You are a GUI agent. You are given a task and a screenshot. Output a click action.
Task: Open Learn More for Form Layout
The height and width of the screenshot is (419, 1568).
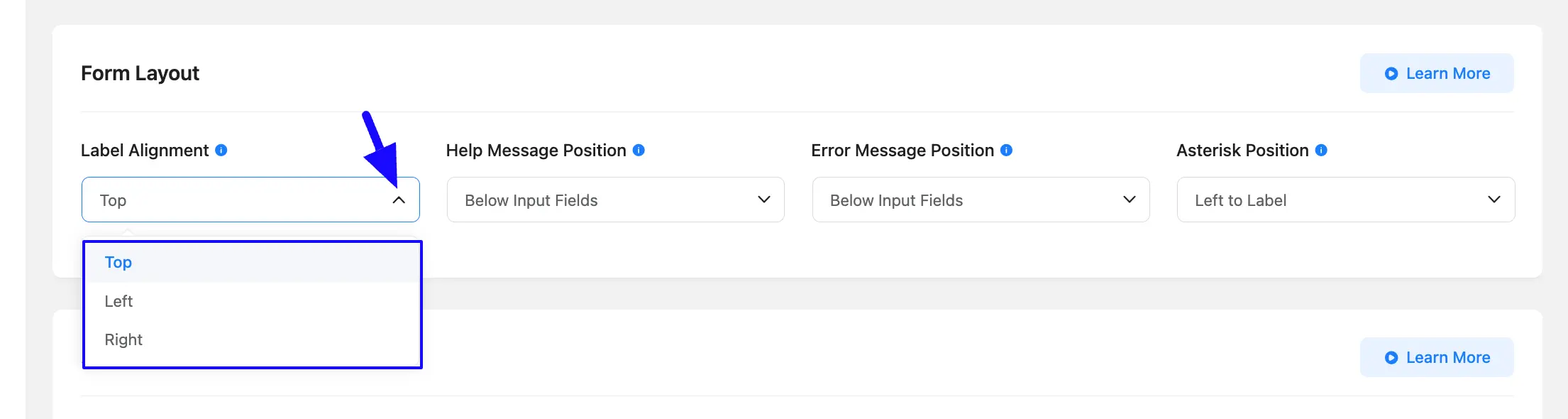1437,73
